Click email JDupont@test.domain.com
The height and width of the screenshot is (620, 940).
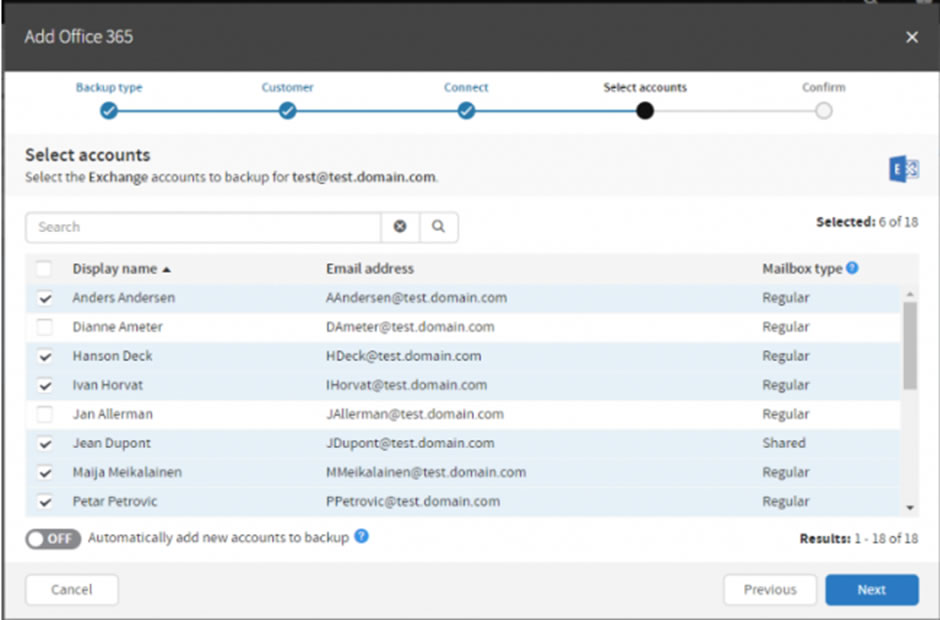410,443
